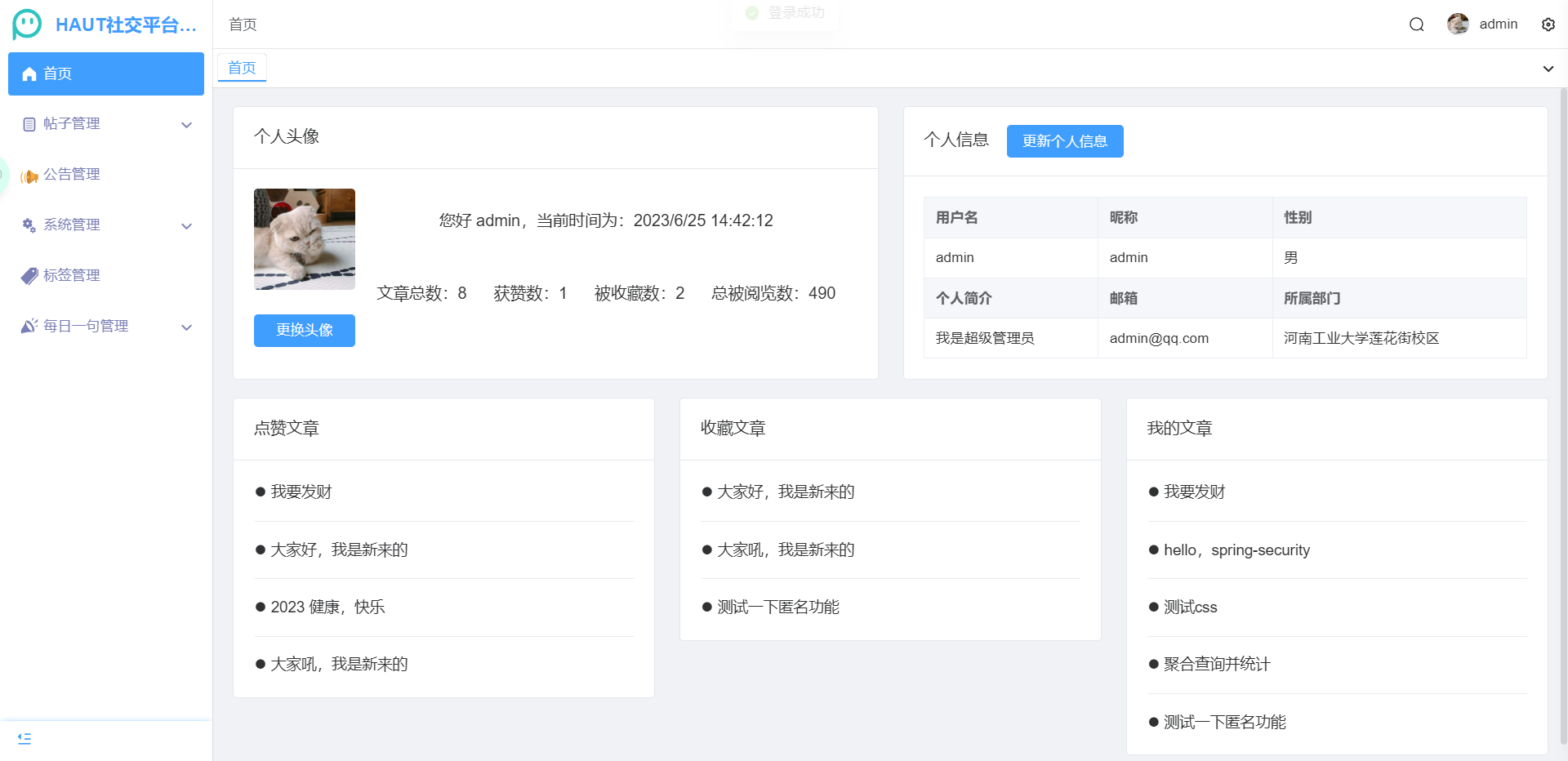This screenshot has width=1568, height=761.
Task: Click the 系统管理 gear icon in sidebar
Action: (x=29, y=225)
